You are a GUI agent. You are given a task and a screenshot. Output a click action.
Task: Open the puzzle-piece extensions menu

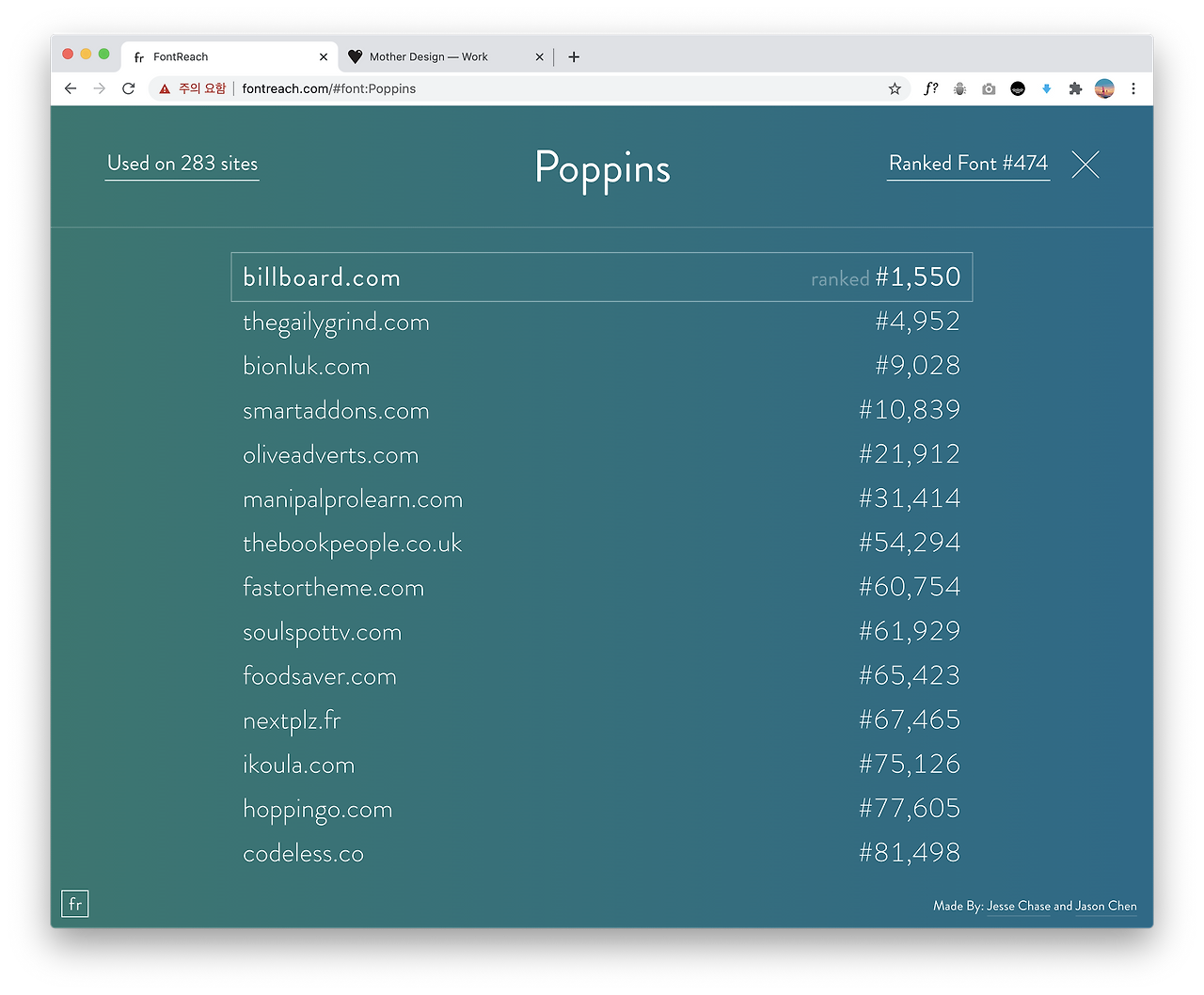(x=1075, y=88)
